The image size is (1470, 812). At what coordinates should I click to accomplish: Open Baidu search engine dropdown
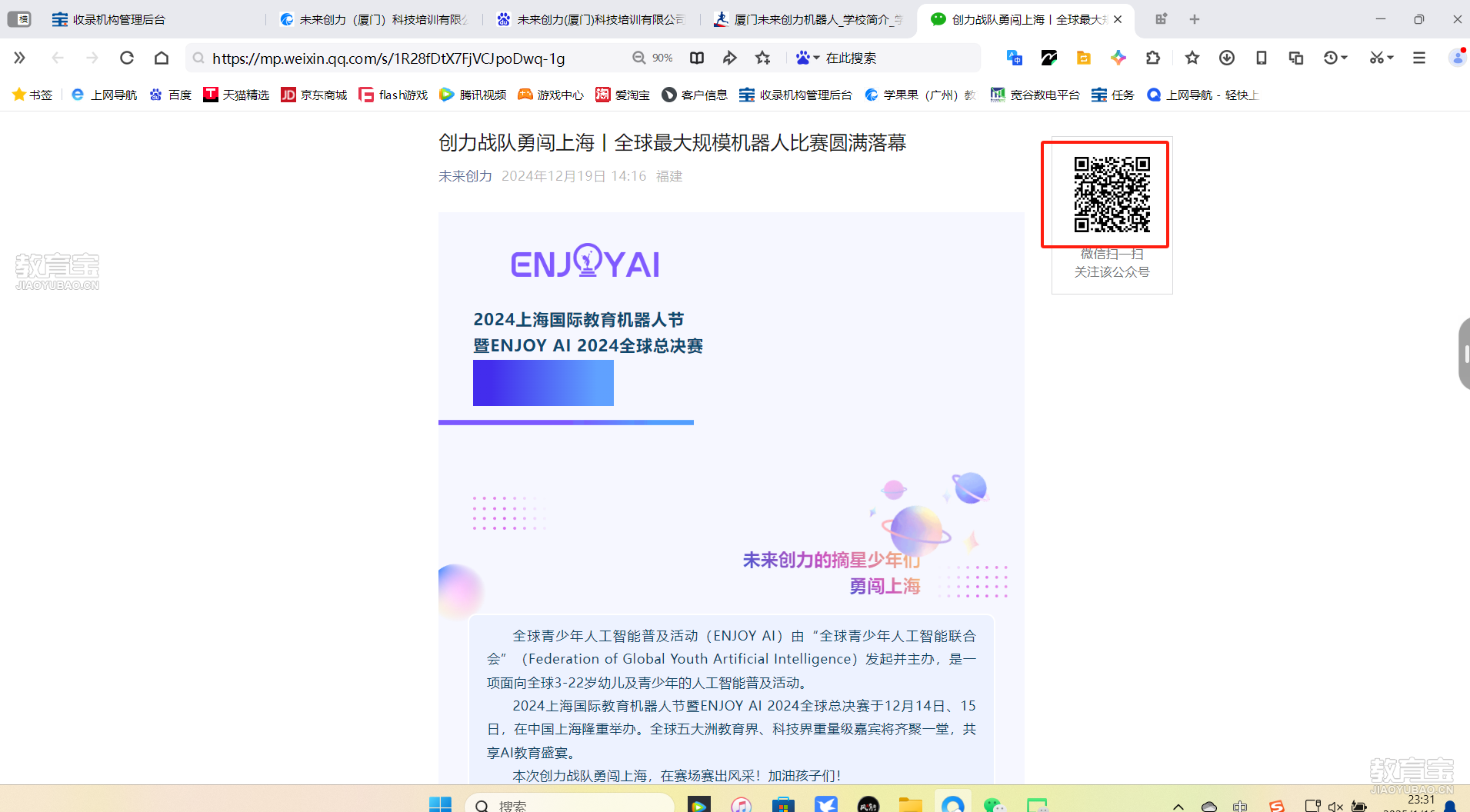tap(808, 58)
